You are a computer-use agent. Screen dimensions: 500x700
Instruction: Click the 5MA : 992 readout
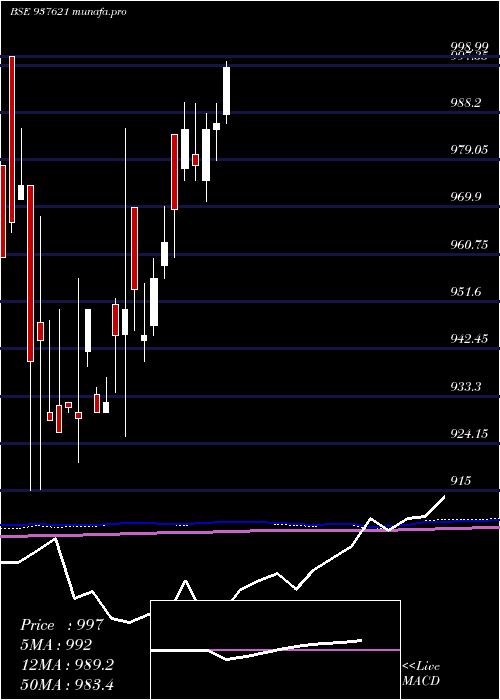[56, 645]
